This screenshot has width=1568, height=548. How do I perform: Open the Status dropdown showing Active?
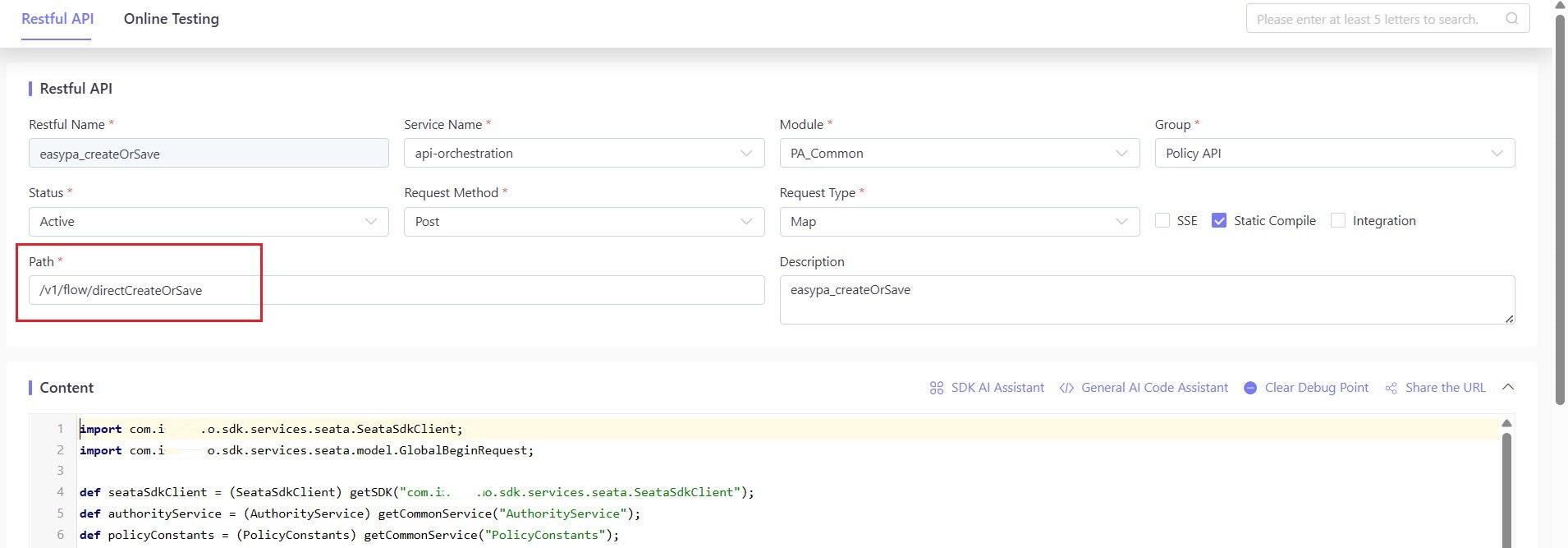(x=209, y=222)
